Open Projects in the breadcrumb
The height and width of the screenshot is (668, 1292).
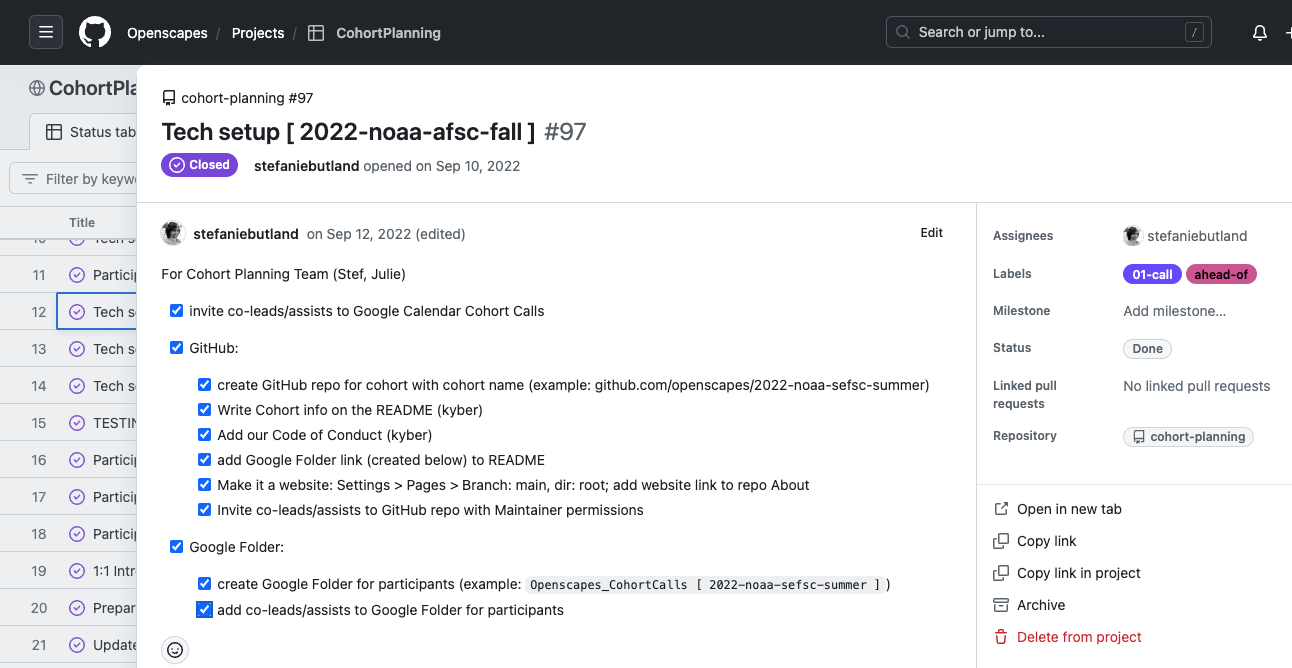(258, 33)
